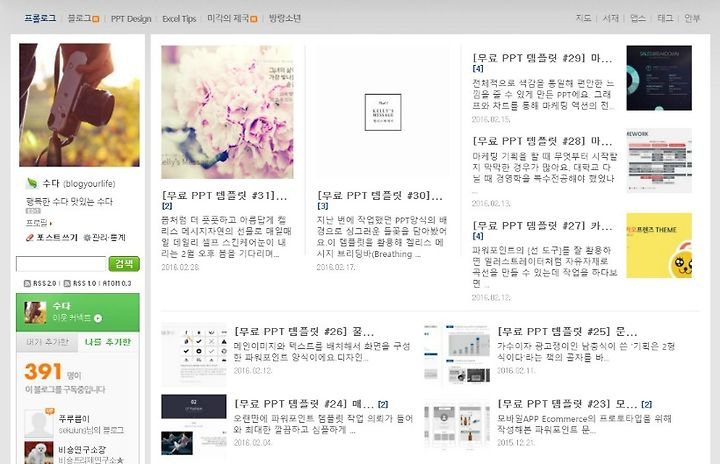Open 관리·통계 admin statistics link
The width and height of the screenshot is (720, 464).
point(105,238)
